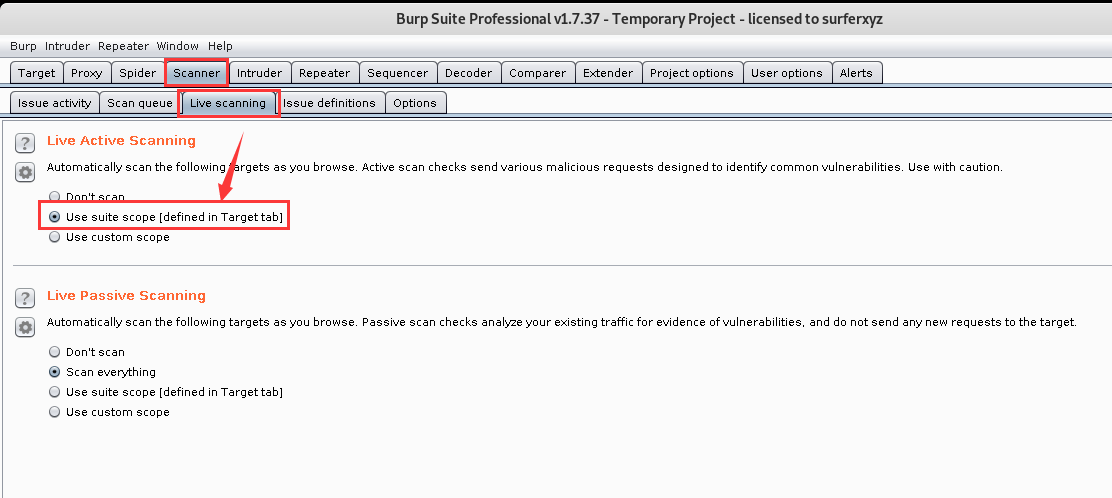This screenshot has height=498, width=1112.
Task: Switch to the Alerts tab
Action: (x=856, y=73)
